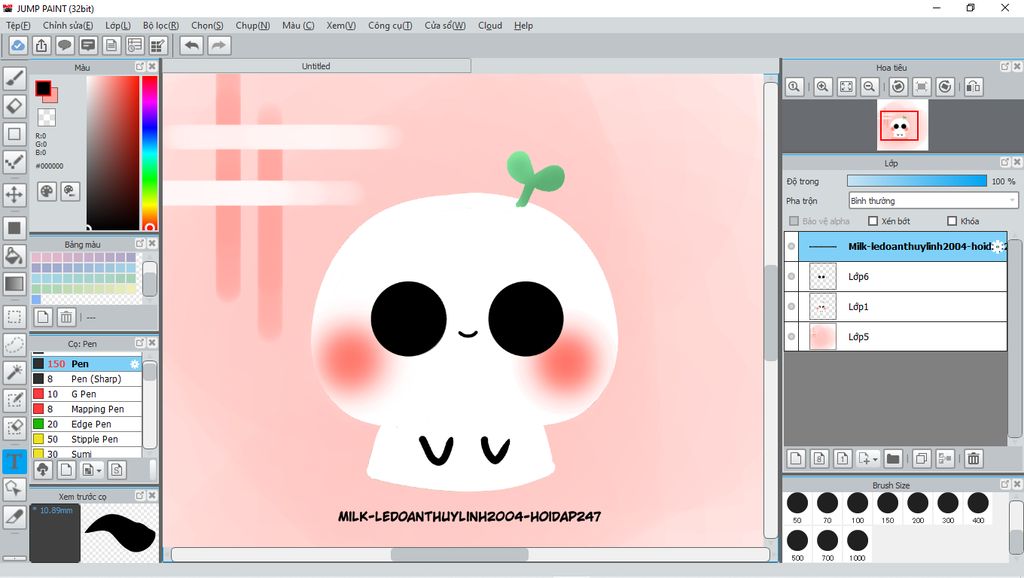Click the Navigator preview thumbnail
This screenshot has width=1024, height=578.
pos(903,125)
